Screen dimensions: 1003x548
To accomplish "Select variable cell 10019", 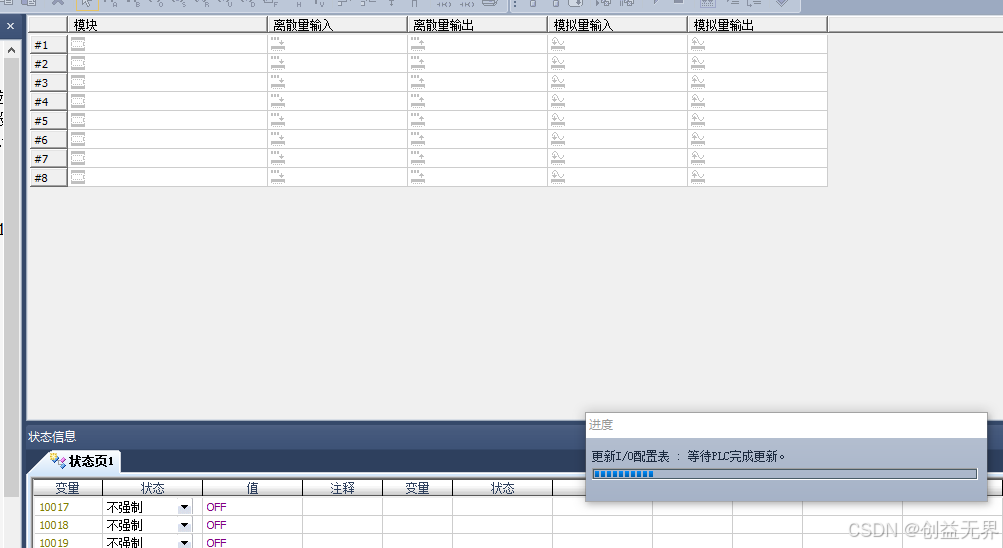I will click(x=68, y=542).
